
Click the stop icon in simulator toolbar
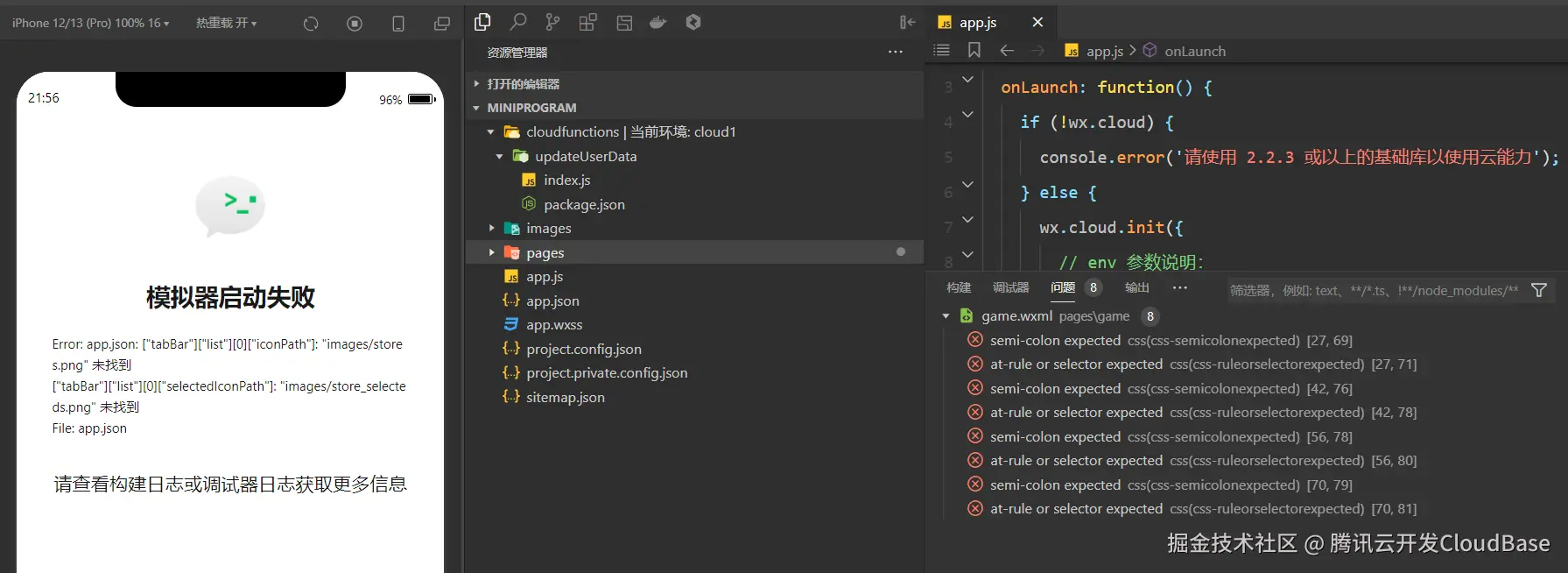pos(355,24)
